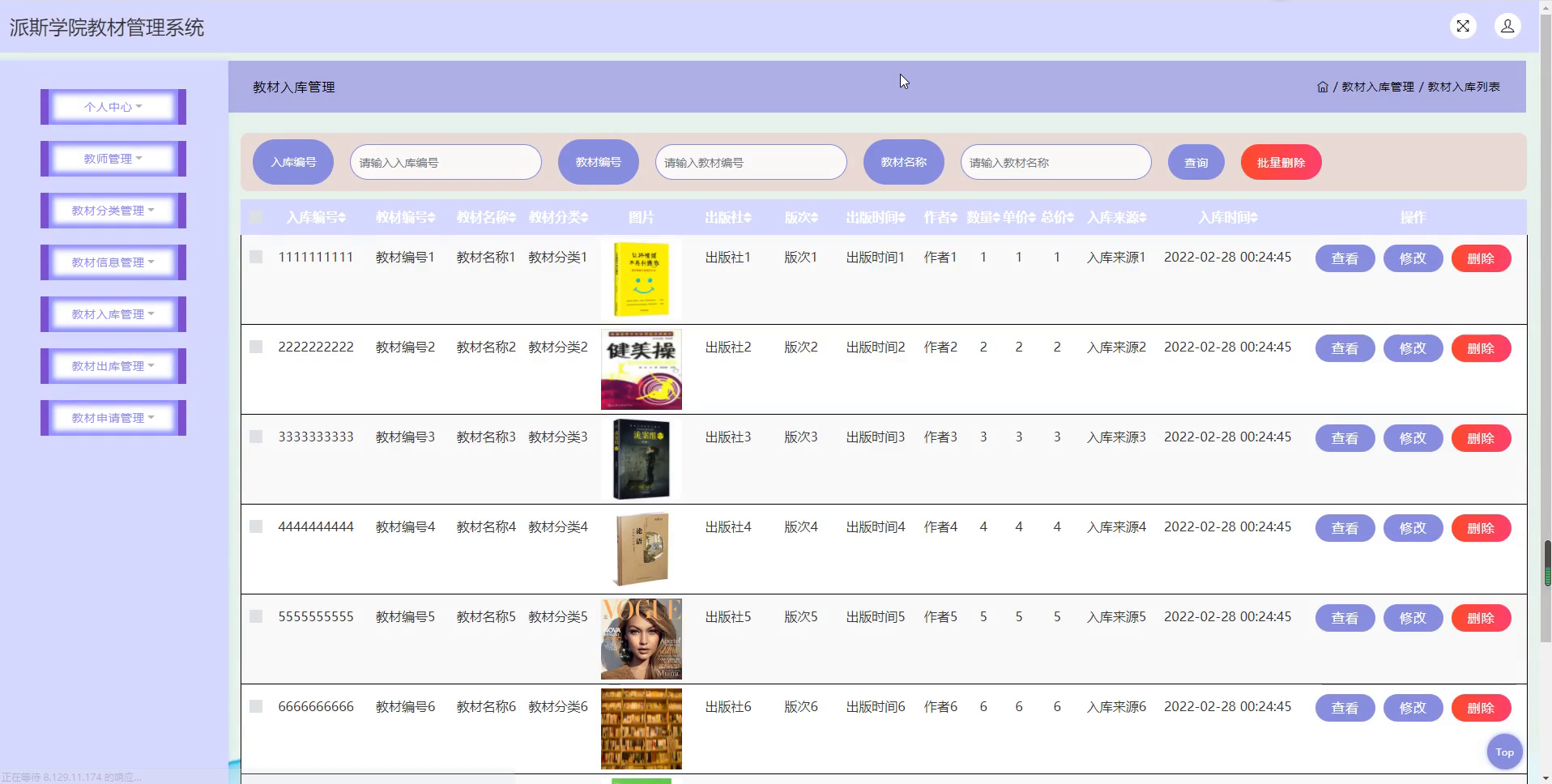Check the row 3333333333 checkbox
1552x784 pixels.
(256, 437)
